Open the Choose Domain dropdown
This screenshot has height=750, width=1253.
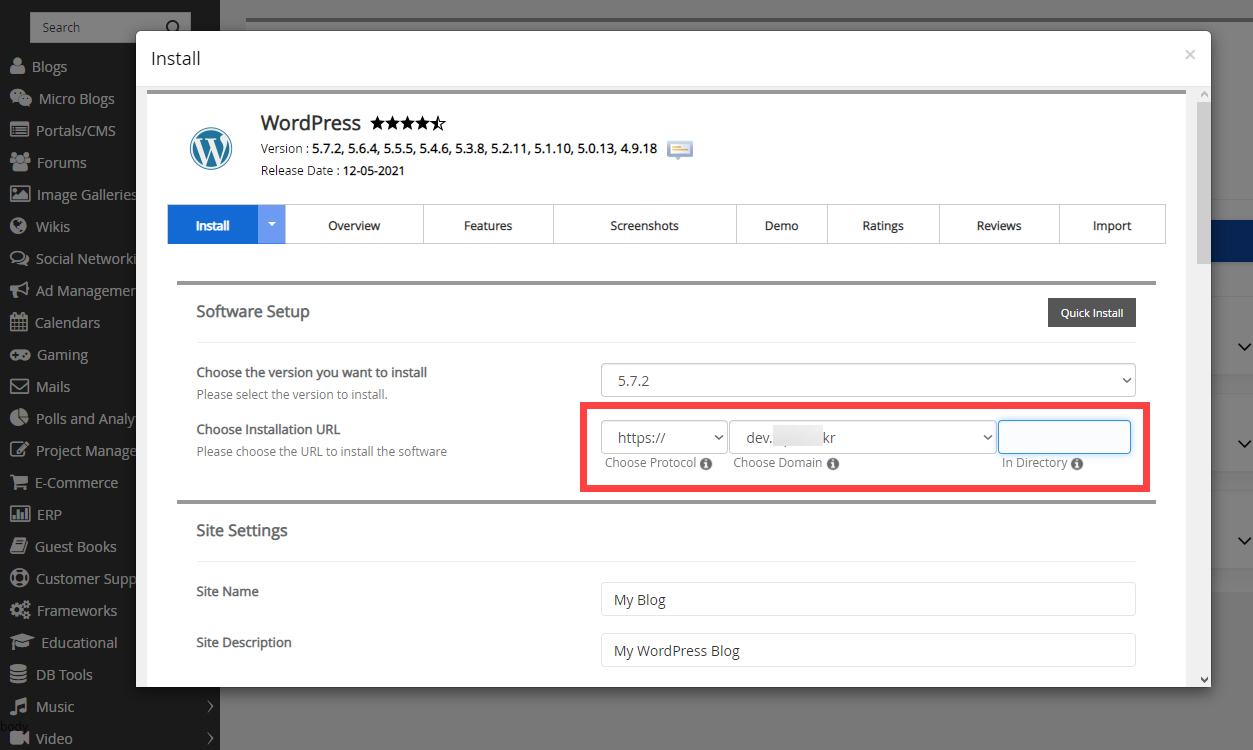click(863, 437)
